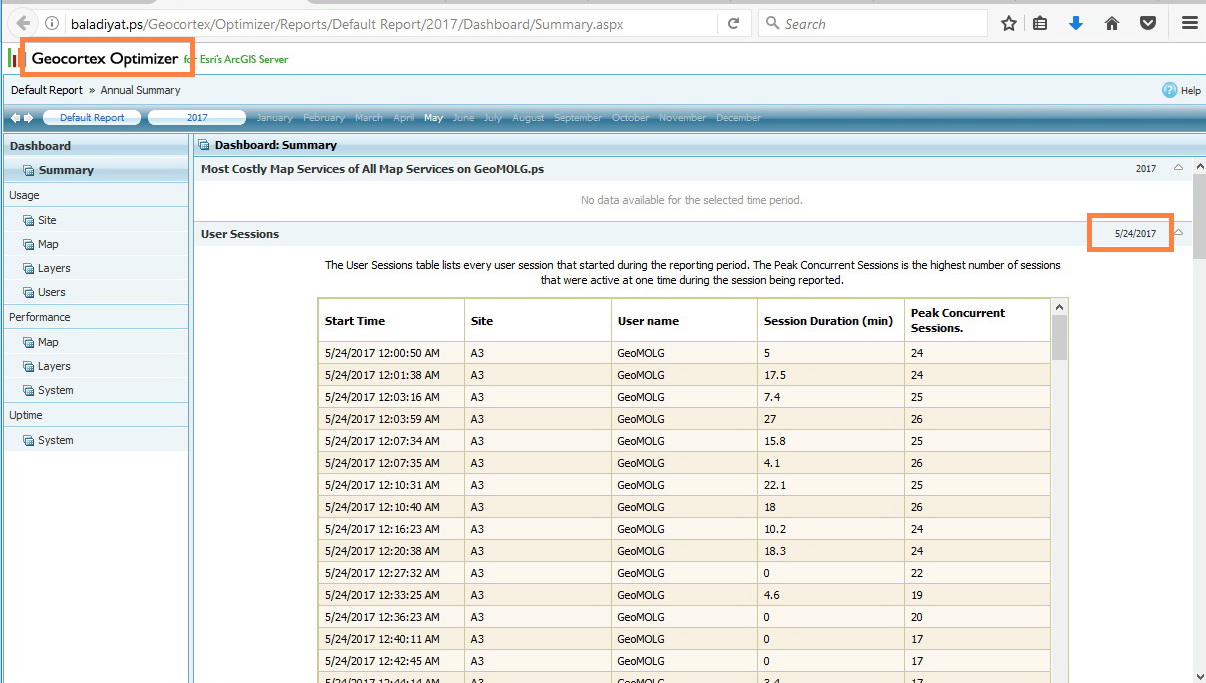This screenshot has height=683, width=1206.
Task: Select the January month tab
Action: point(275,118)
